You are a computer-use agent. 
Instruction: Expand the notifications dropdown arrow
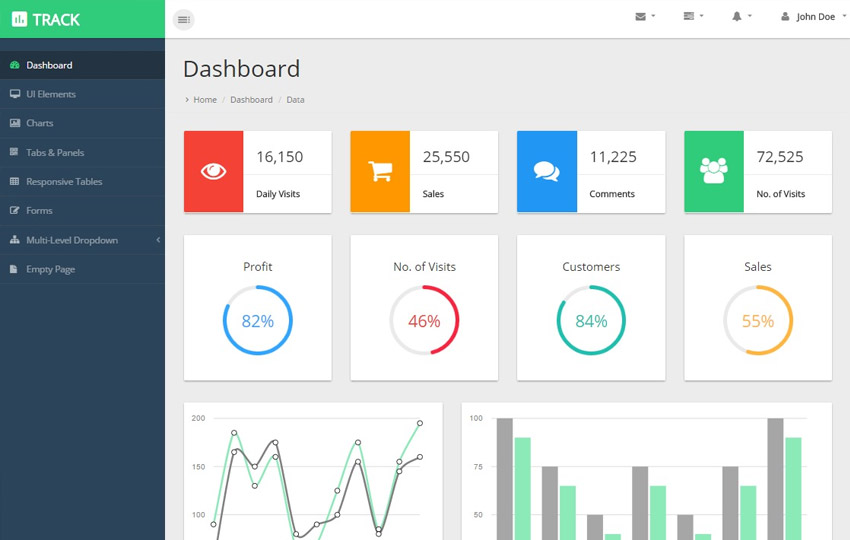[x=750, y=16]
